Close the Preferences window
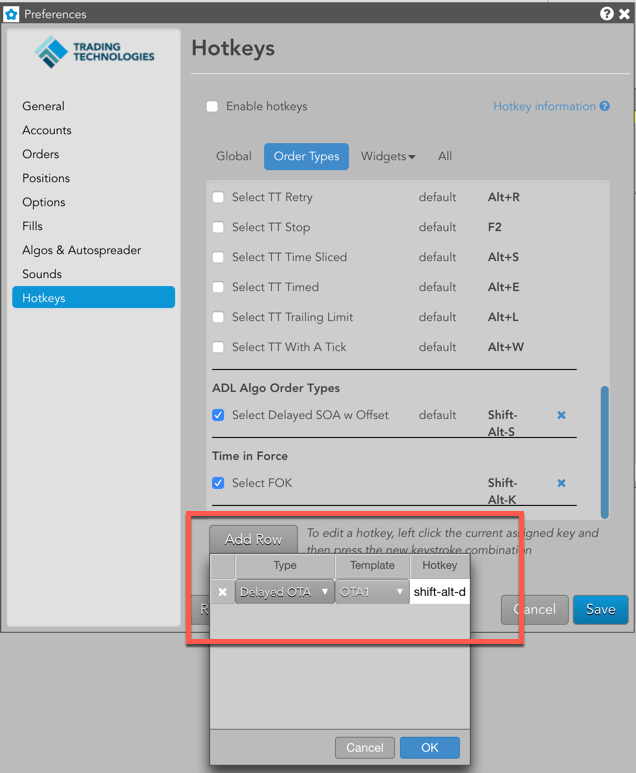The height and width of the screenshot is (773, 636). coord(624,13)
